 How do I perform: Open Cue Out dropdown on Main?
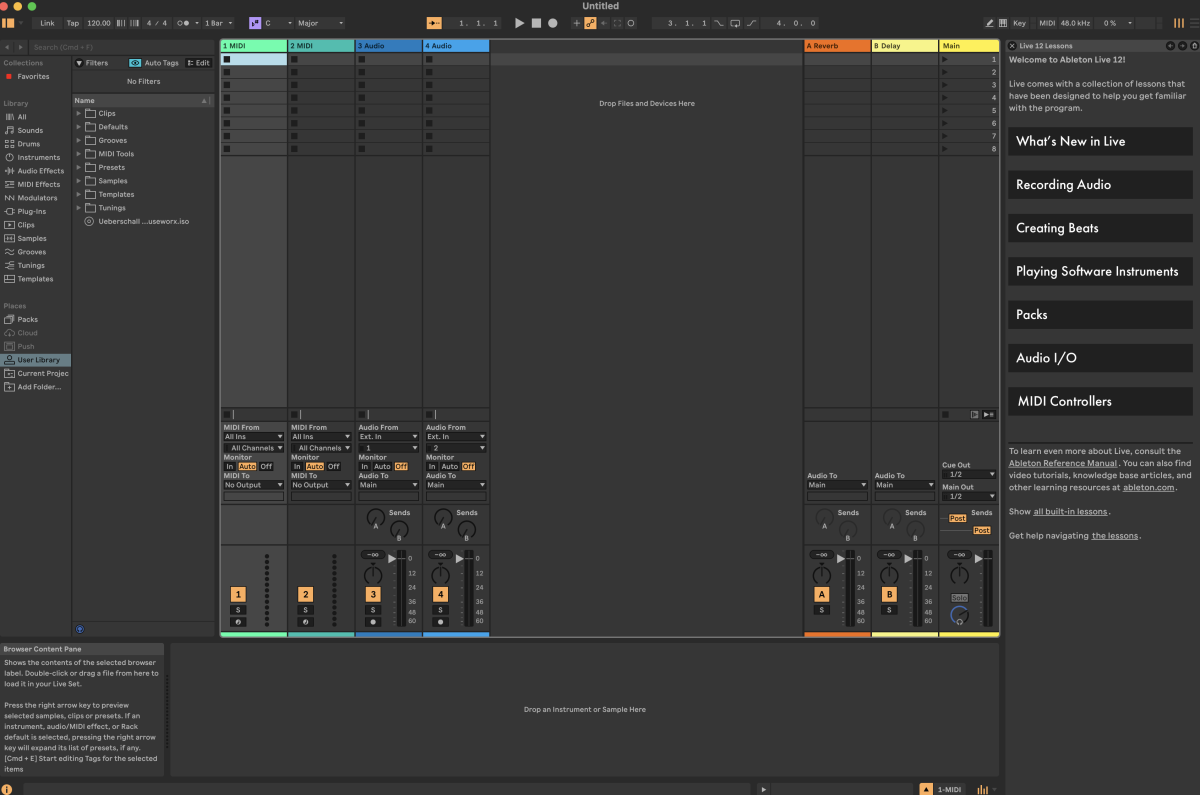[x=969, y=475]
